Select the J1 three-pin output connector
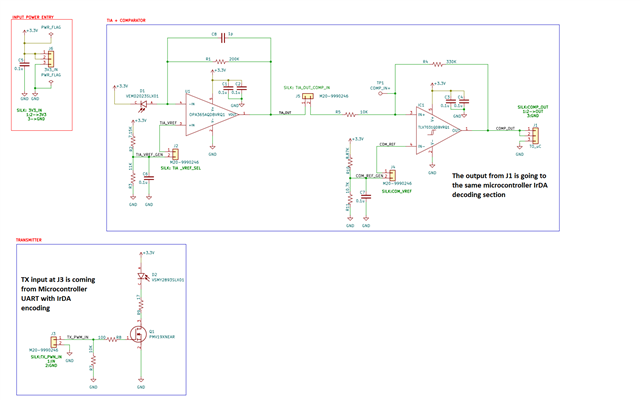Screen dimensions: 640x400 (535, 135)
